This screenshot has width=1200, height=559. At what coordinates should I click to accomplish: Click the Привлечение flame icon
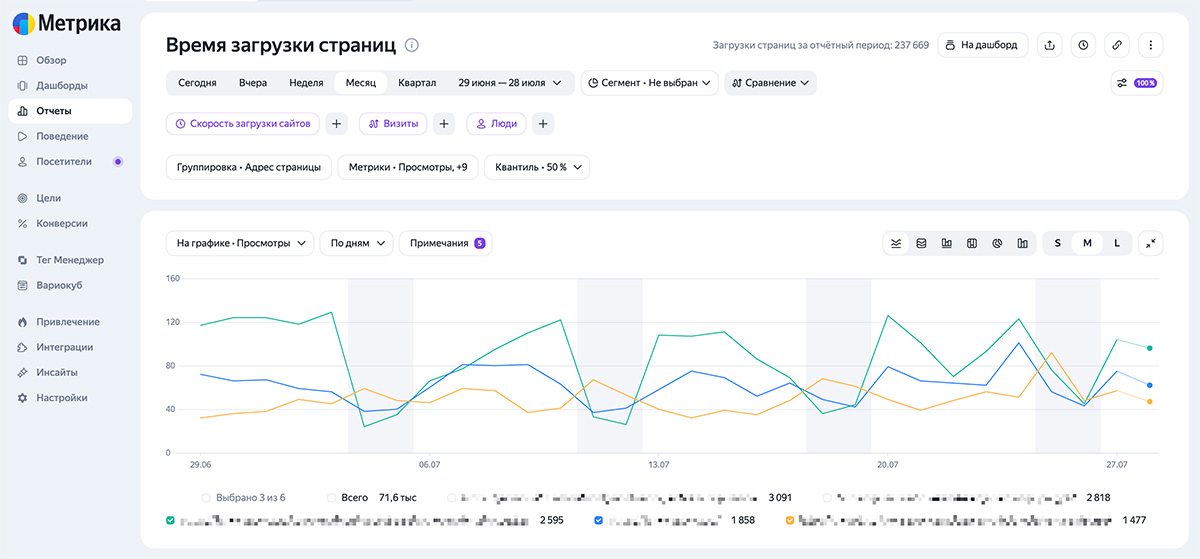coord(22,322)
